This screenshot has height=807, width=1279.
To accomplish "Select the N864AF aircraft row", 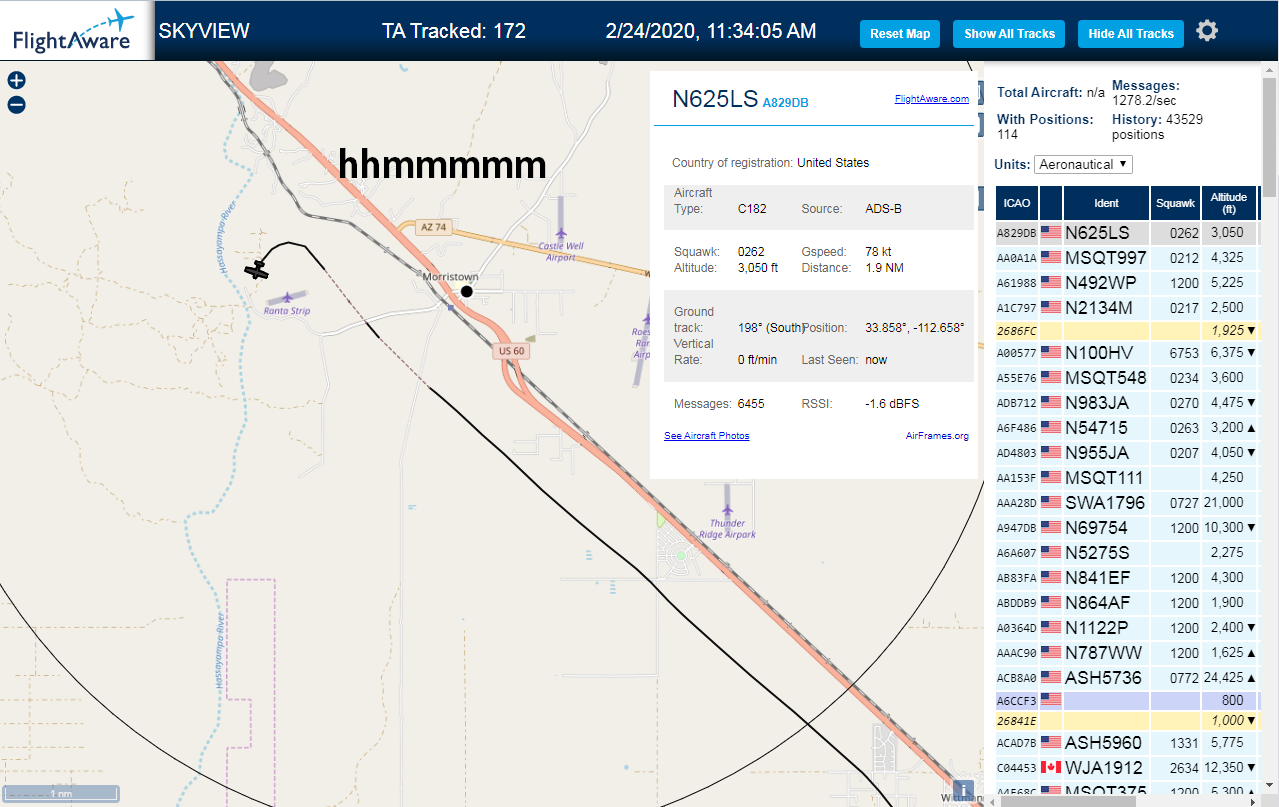I will coord(1127,603).
